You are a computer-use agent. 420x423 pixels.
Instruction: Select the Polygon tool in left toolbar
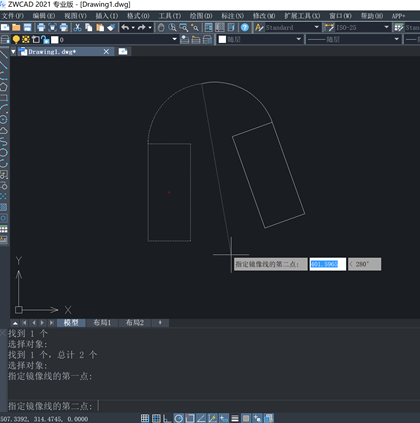(4, 87)
